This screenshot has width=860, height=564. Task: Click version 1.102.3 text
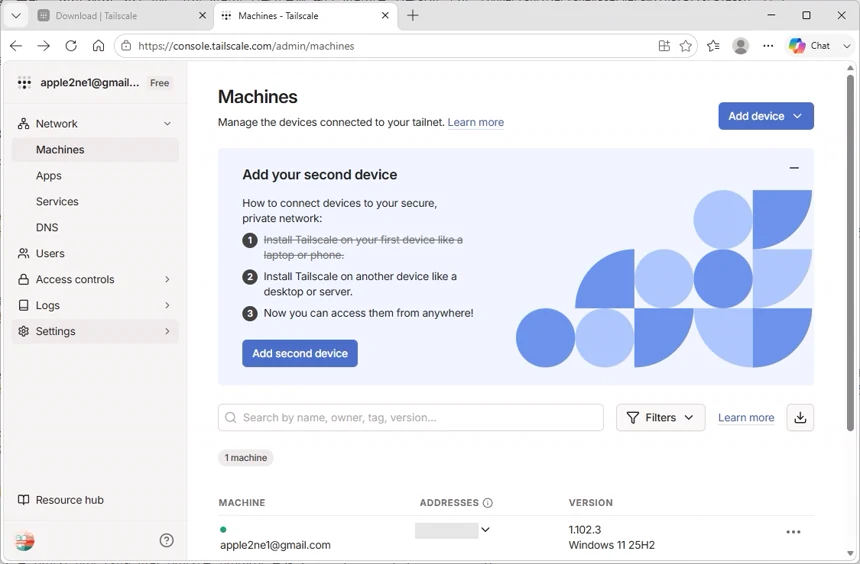(x=585, y=529)
